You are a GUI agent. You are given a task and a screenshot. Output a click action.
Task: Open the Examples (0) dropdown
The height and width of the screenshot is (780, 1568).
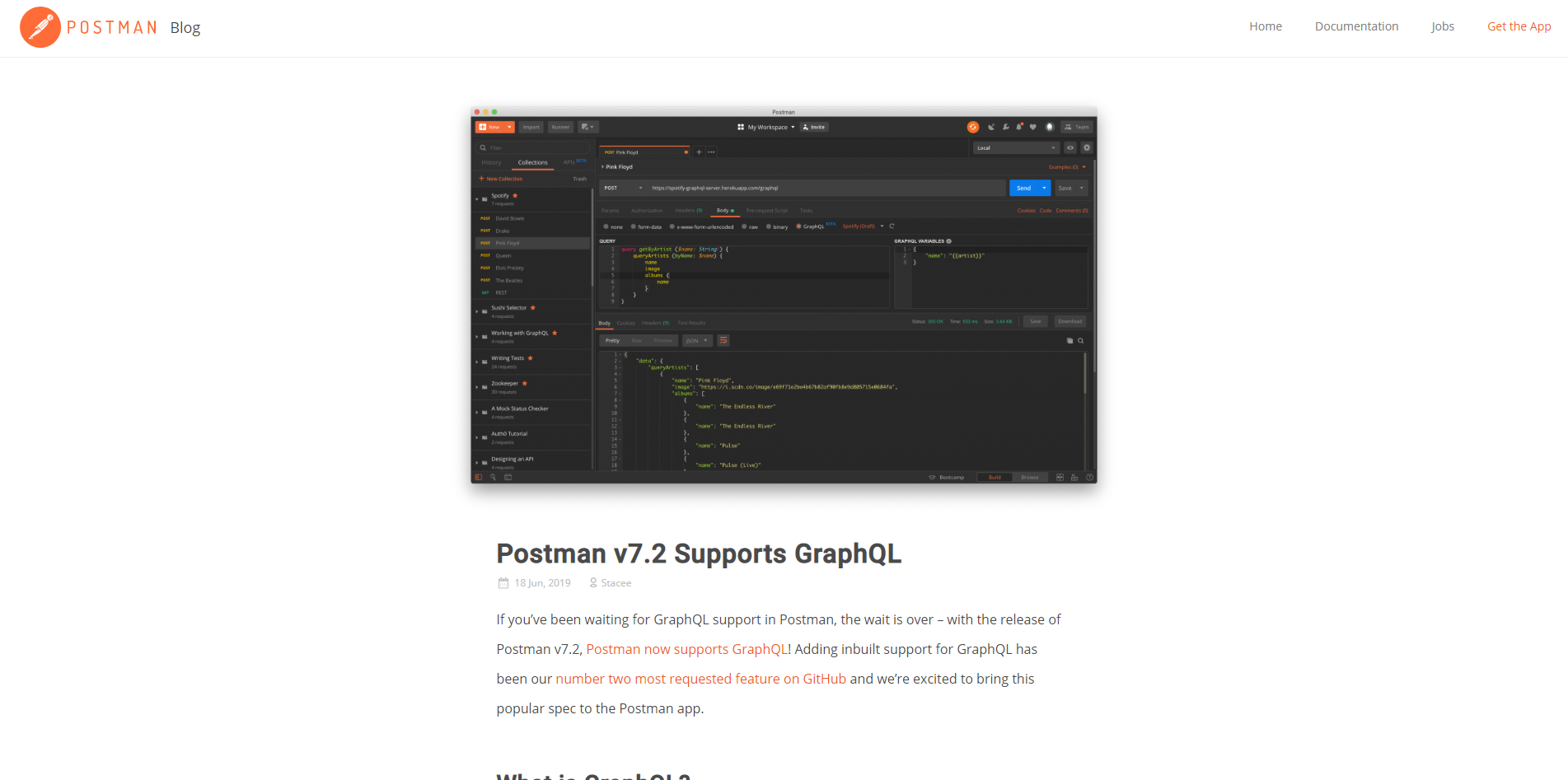click(1067, 167)
